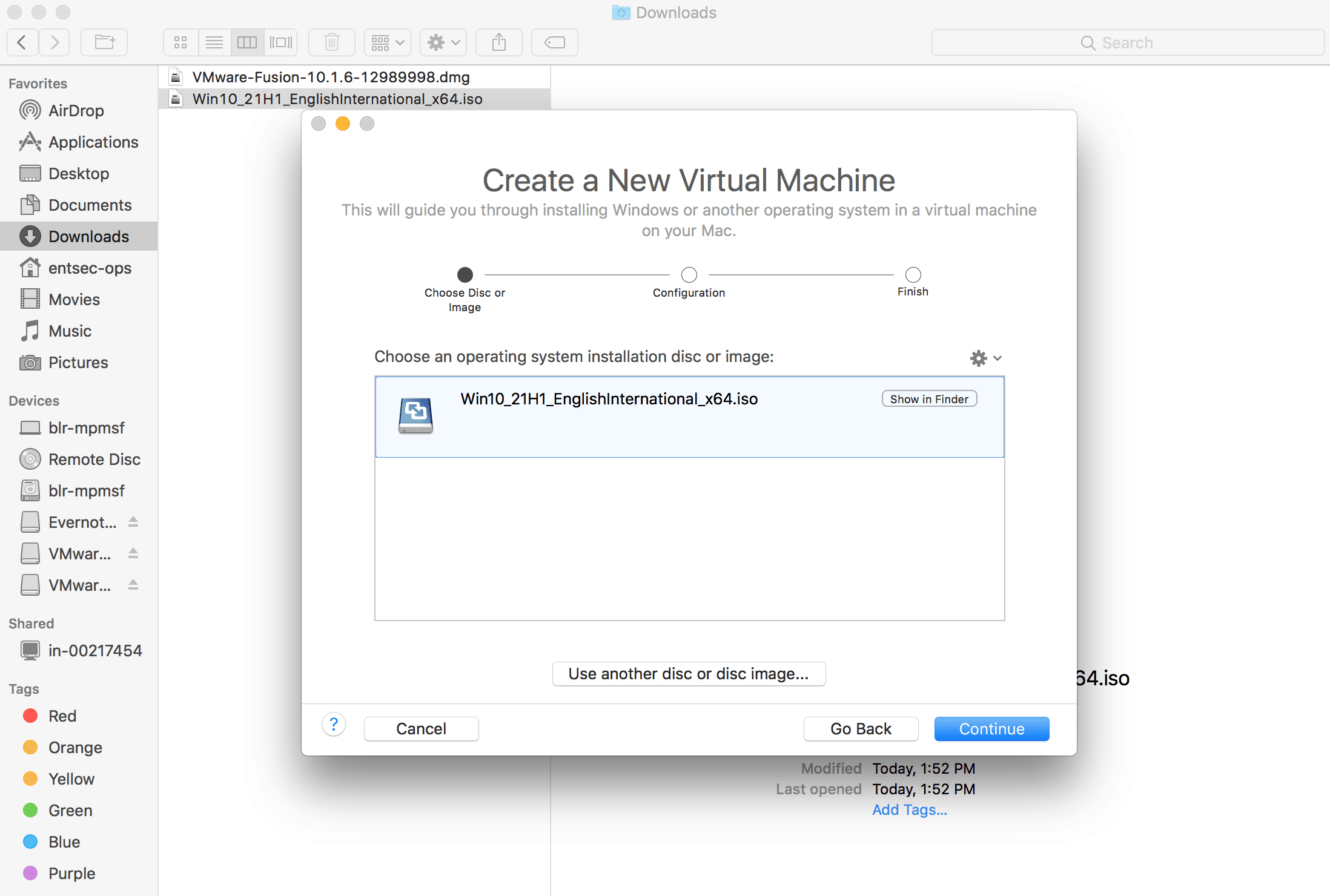Open entsec-ops home folder
1330x896 pixels.
(x=79, y=268)
